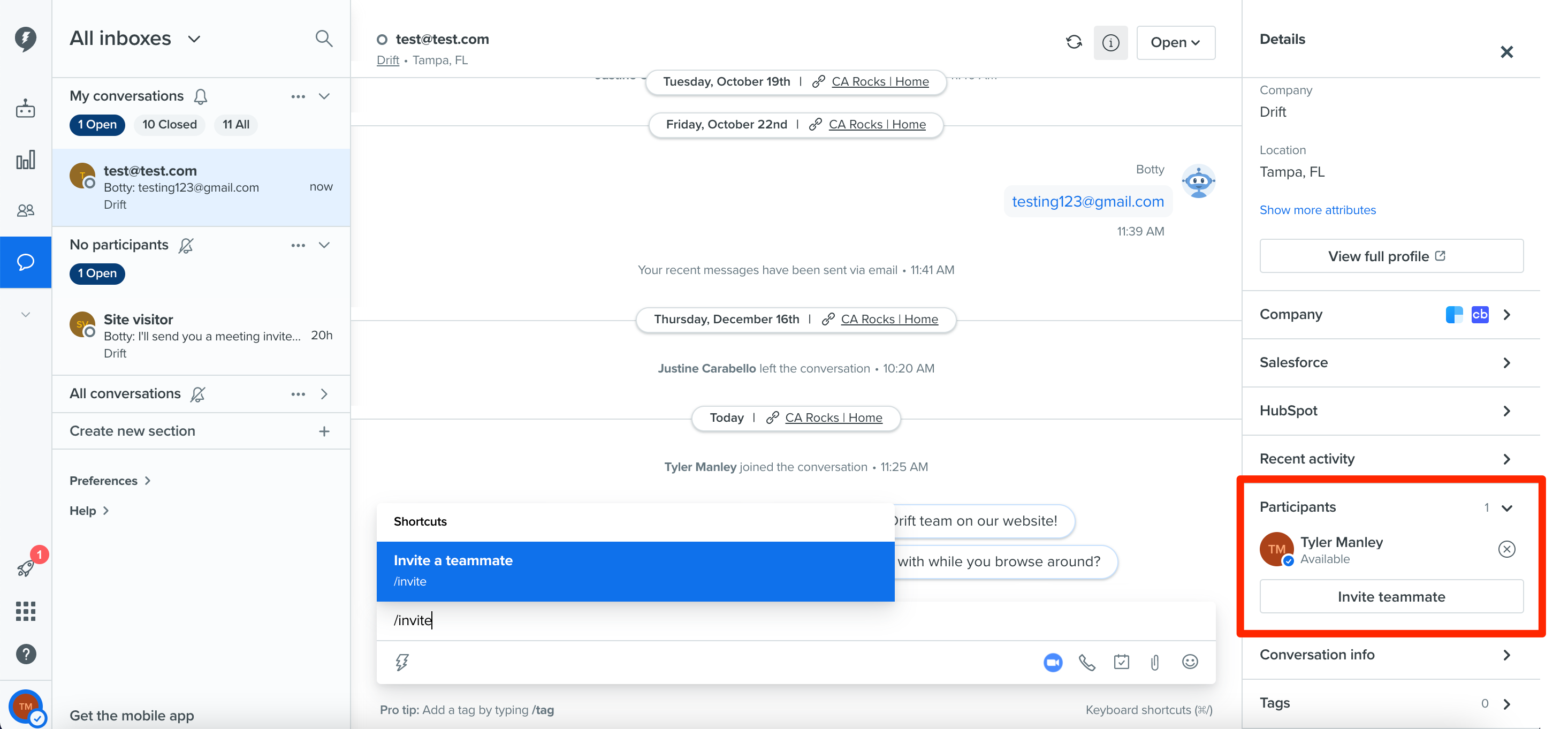Click the Drift lightning logo icon
The height and width of the screenshot is (729, 1568).
coord(26,39)
